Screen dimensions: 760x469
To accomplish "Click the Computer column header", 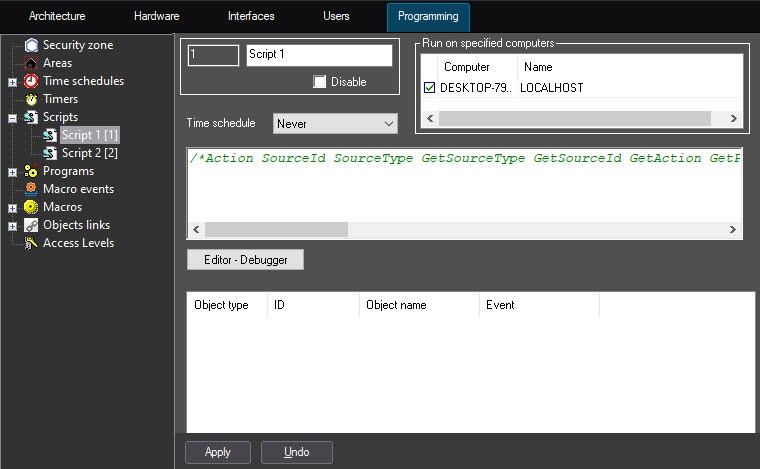I will click(477, 67).
